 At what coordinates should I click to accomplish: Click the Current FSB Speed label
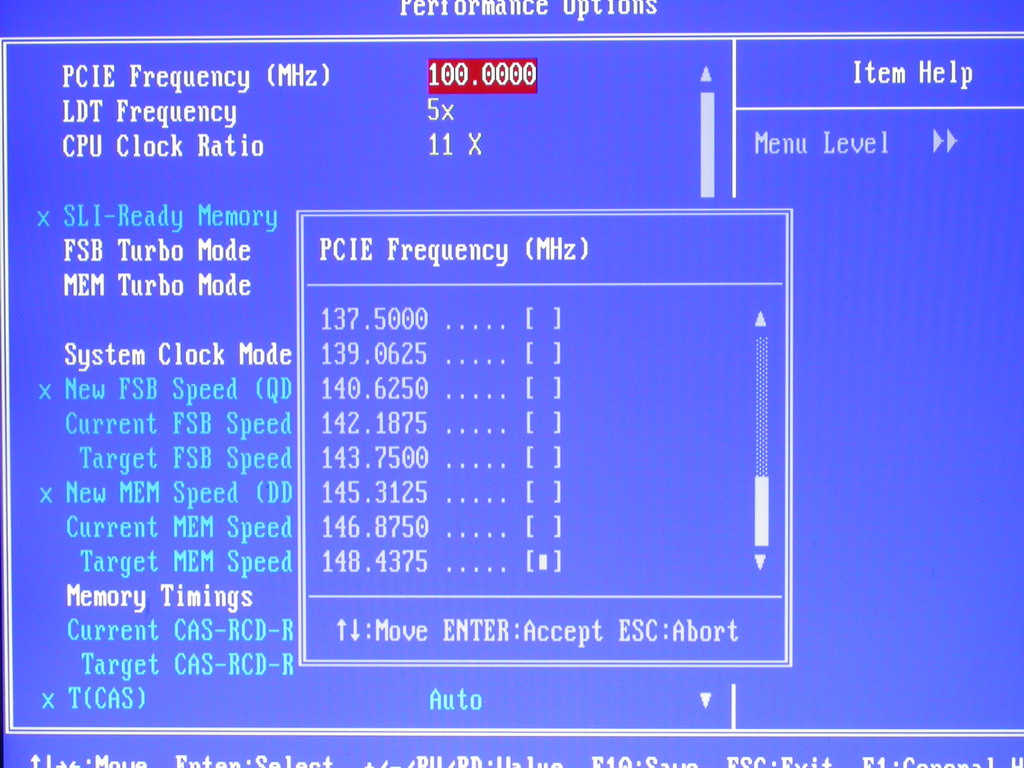[x=178, y=424]
